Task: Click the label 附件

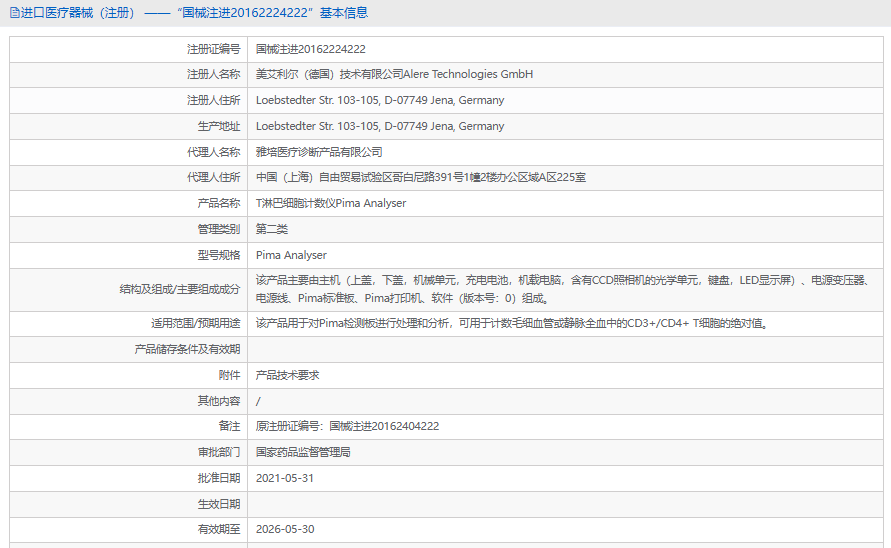Action: 230,375
